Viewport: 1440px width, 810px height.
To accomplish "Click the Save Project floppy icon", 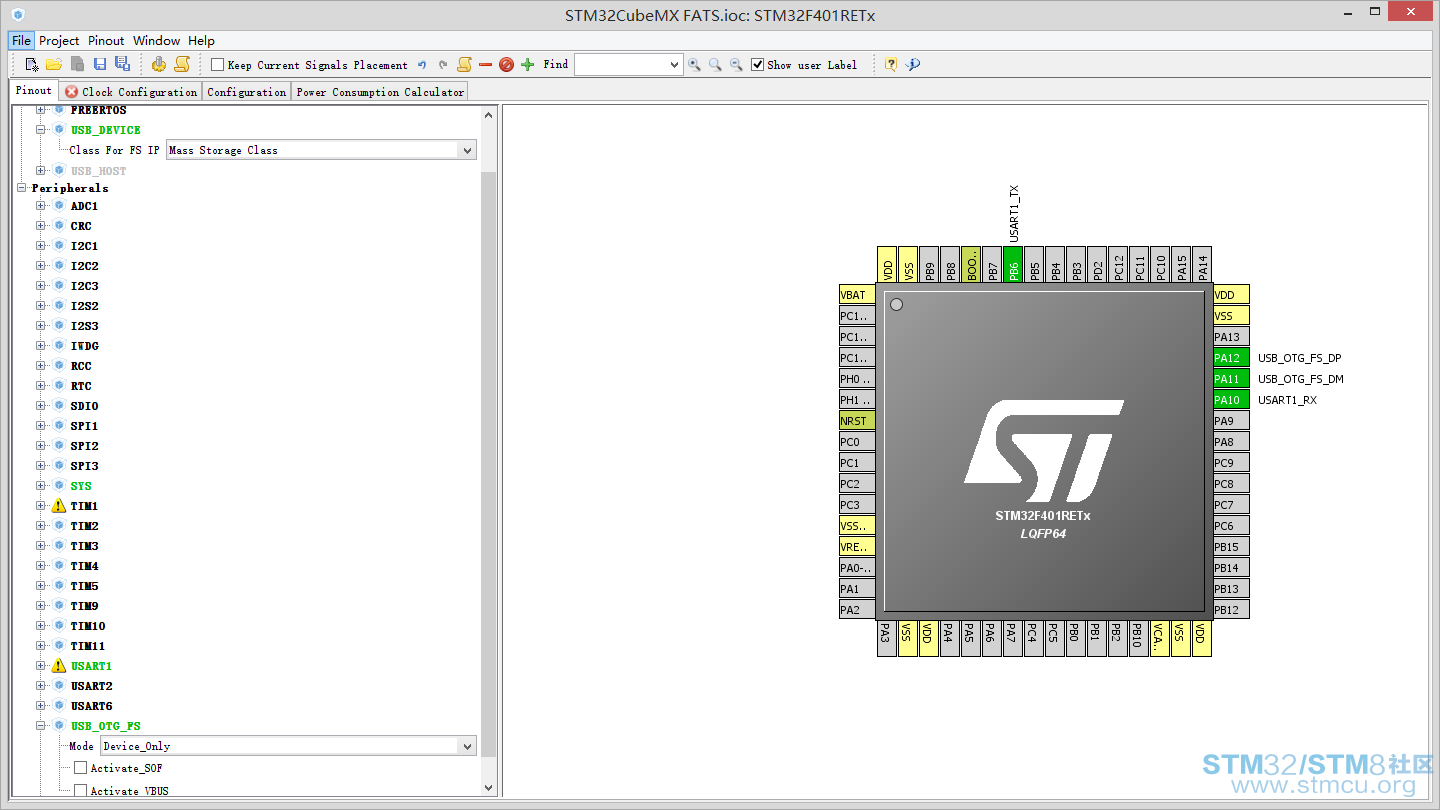I will (100, 64).
